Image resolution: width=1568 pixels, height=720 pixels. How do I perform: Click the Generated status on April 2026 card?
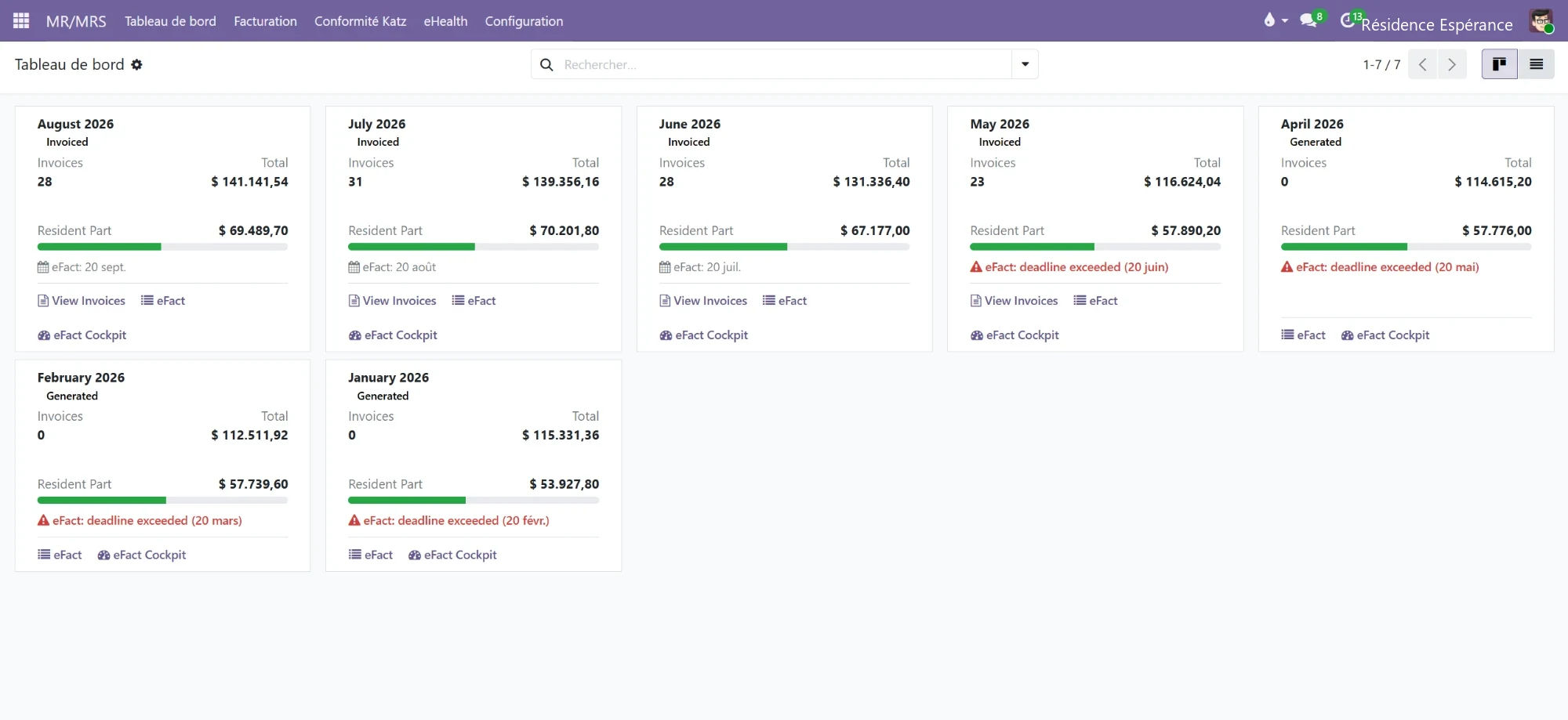(x=1316, y=142)
